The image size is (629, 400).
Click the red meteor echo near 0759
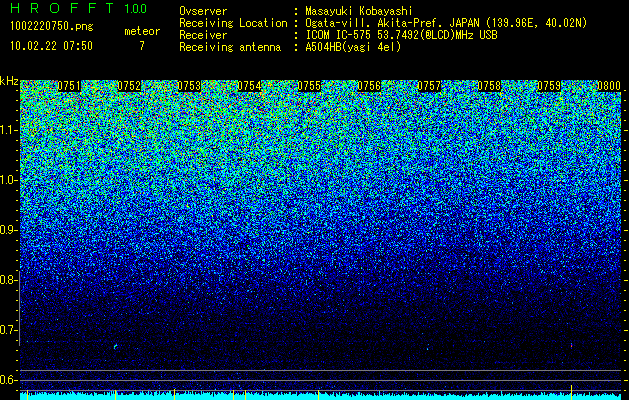pyautogui.click(x=571, y=345)
